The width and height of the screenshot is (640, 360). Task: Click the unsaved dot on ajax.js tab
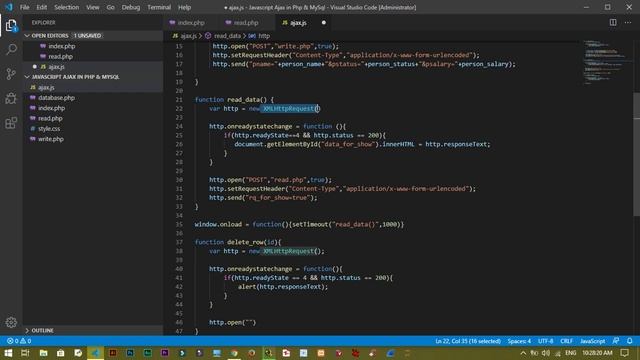324,23
